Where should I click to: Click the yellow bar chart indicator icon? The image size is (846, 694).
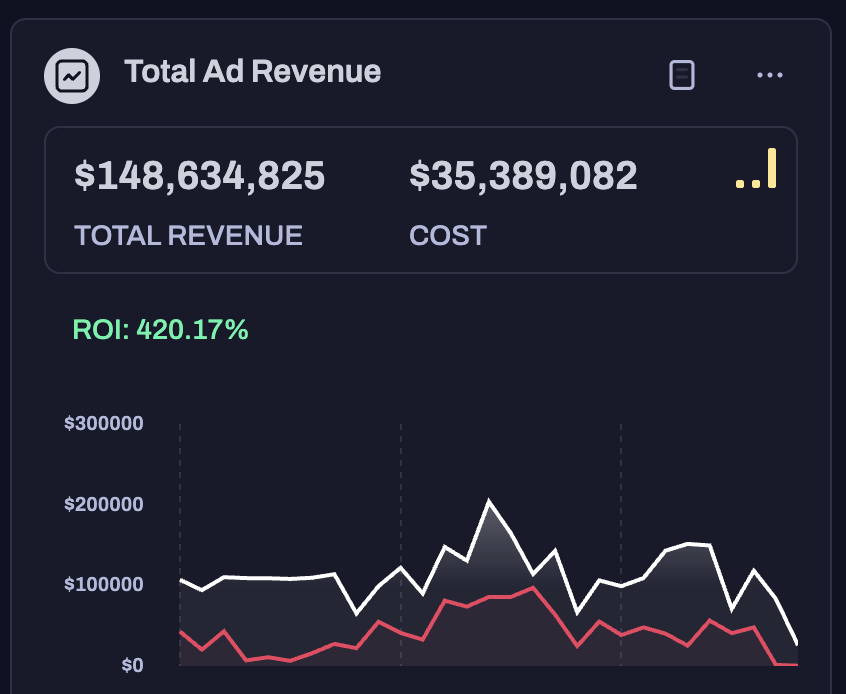pyautogui.click(x=757, y=169)
